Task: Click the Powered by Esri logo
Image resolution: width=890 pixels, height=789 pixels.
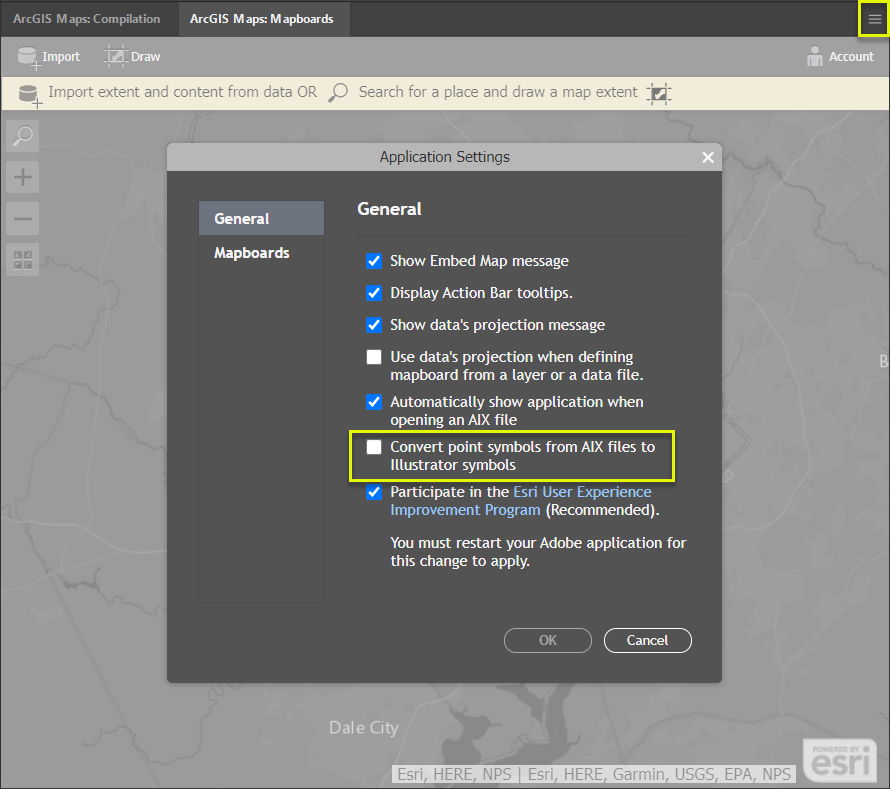Action: (839, 759)
